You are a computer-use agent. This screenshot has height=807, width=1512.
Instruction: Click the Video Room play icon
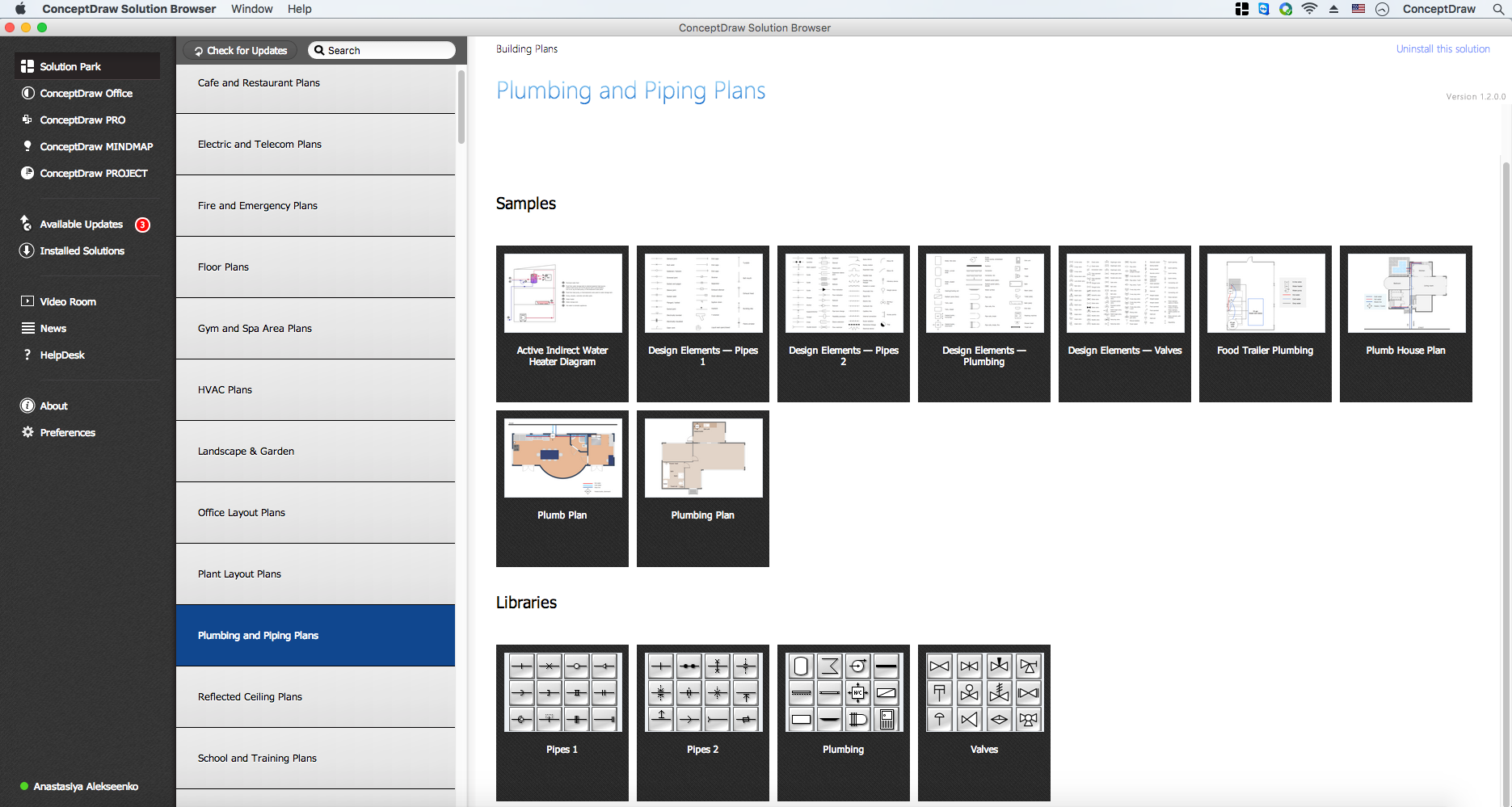27,301
